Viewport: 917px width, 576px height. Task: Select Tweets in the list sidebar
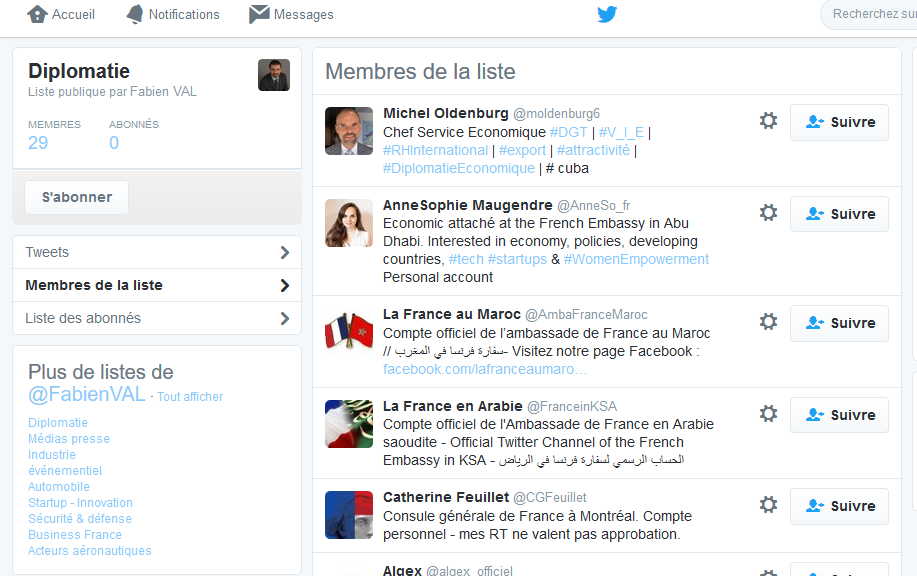[x=47, y=252]
